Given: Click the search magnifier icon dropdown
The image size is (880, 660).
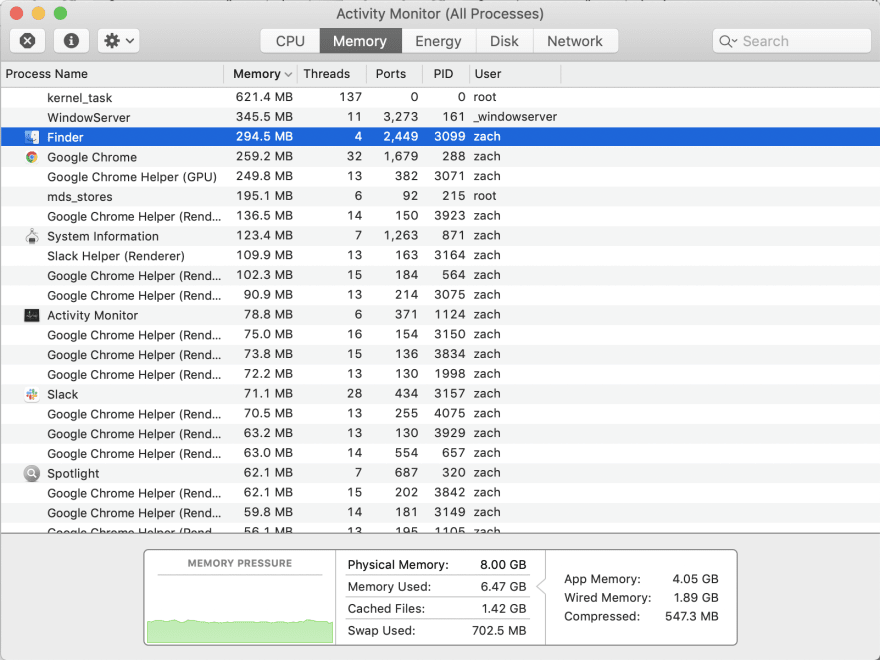Looking at the screenshot, I should [728, 42].
